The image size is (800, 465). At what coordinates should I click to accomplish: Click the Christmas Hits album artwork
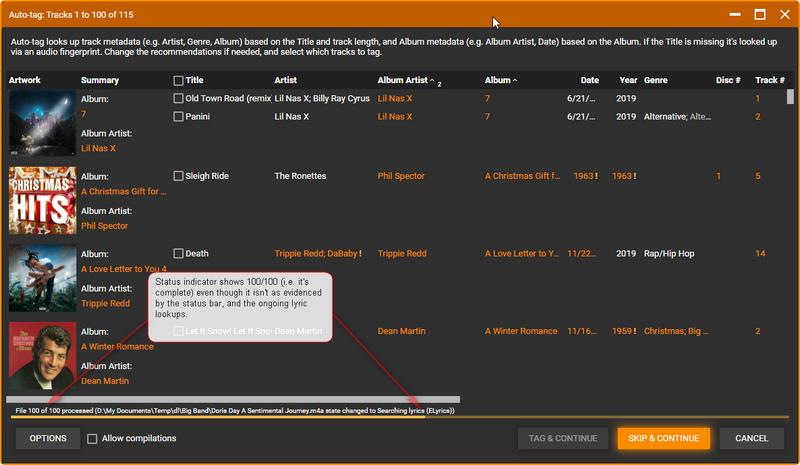point(42,200)
